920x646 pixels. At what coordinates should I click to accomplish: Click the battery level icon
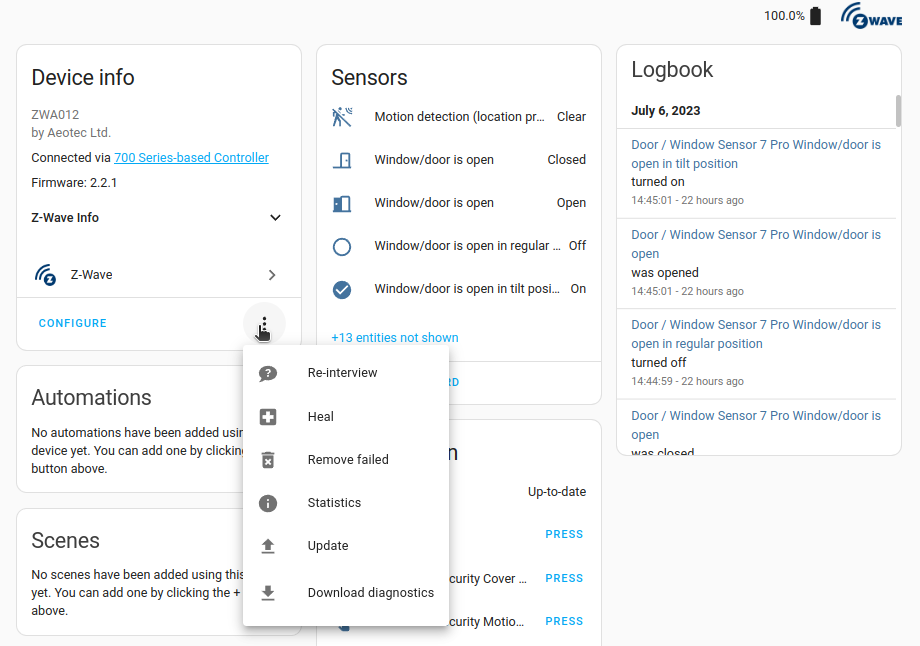pyautogui.click(x=816, y=16)
